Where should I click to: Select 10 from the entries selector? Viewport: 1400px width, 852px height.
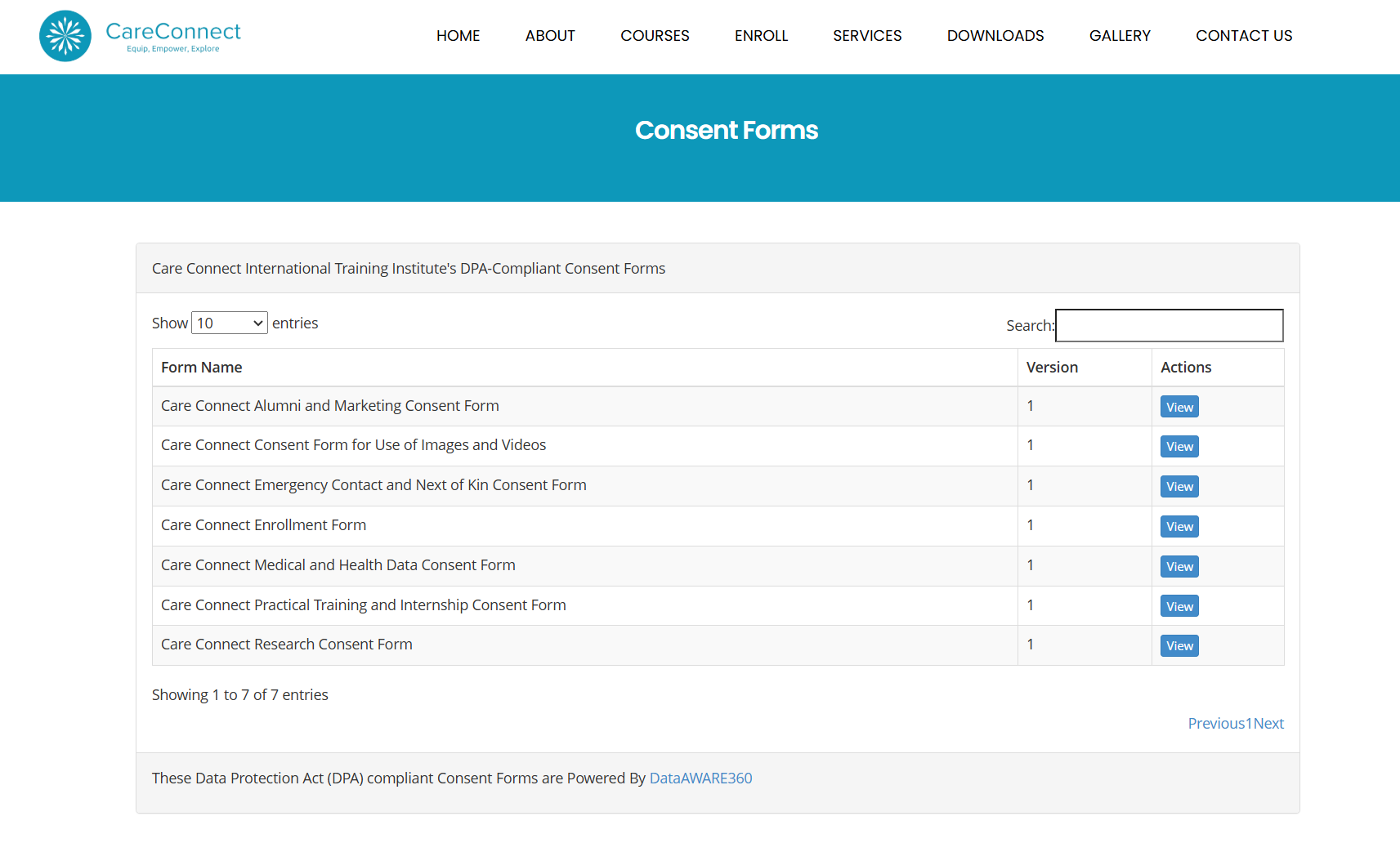pos(229,323)
